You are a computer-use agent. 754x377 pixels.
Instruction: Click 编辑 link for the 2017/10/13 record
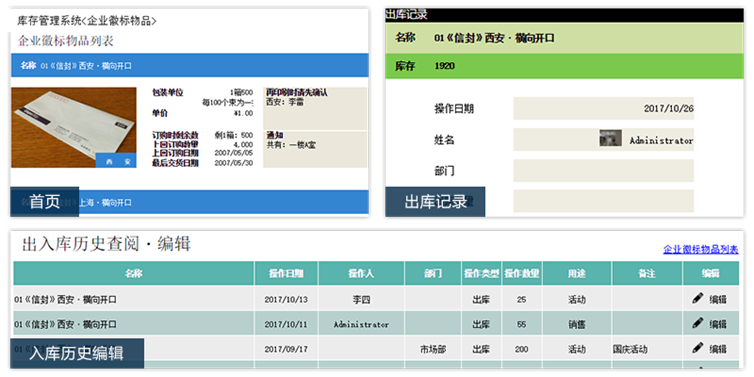coord(718,300)
